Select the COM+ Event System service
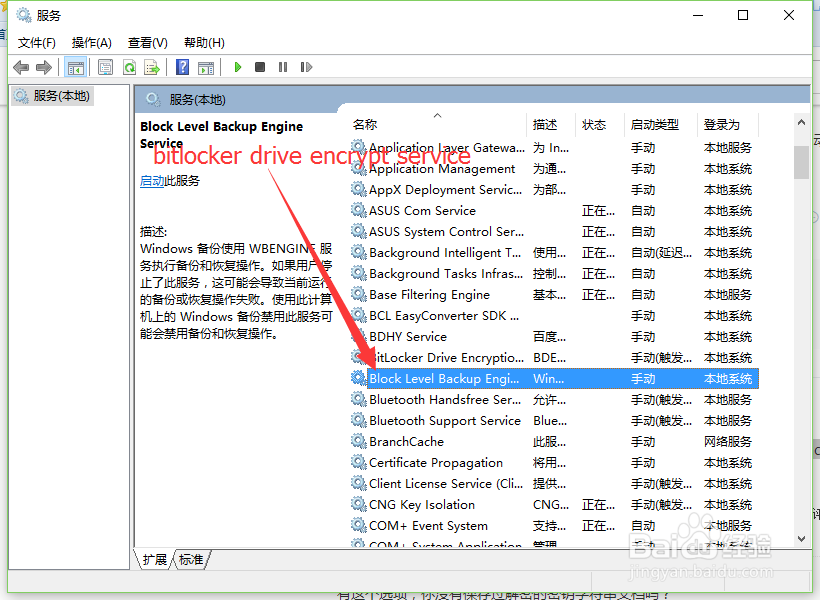This screenshot has height=600, width=820. point(554,526)
